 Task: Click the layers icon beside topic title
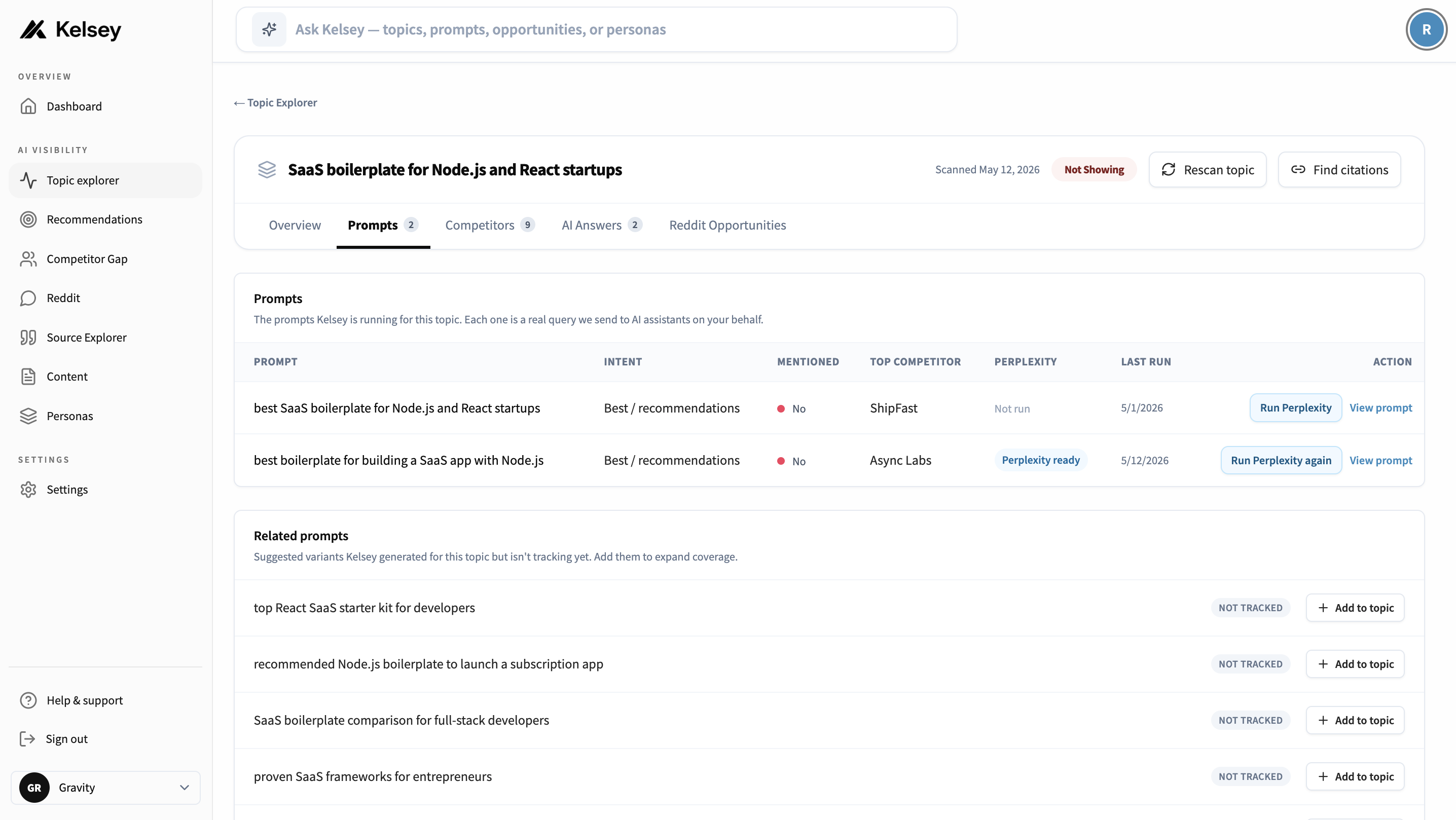click(x=267, y=170)
